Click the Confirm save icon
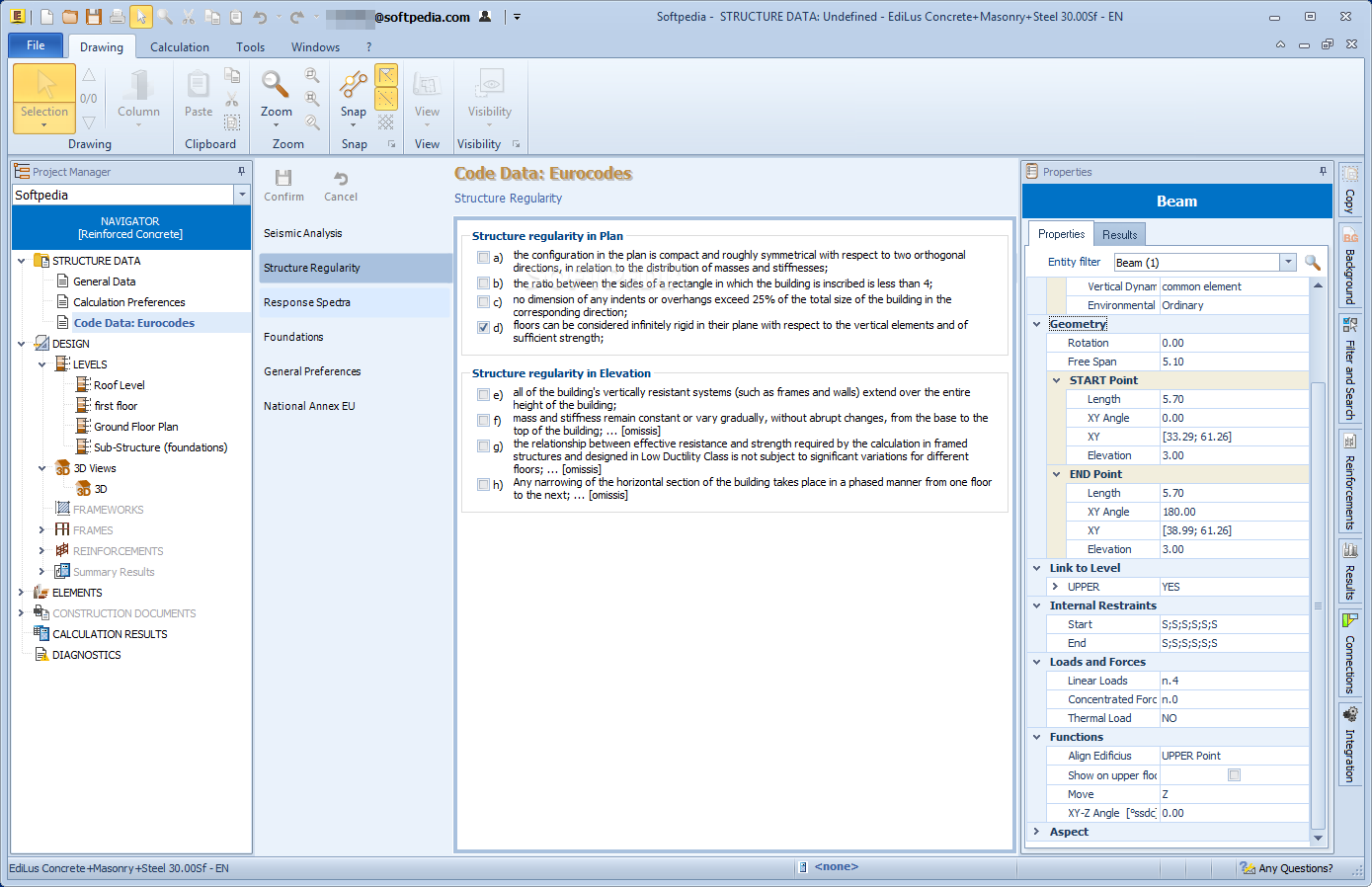Image resolution: width=1372 pixels, height=887 pixels. pos(283,185)
